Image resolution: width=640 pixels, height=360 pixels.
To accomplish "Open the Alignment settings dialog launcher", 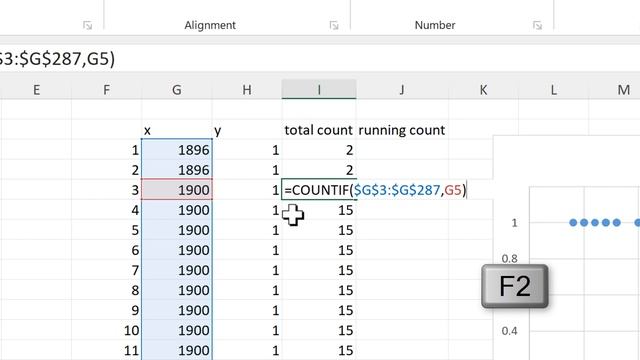I will (x=334, y=26).
